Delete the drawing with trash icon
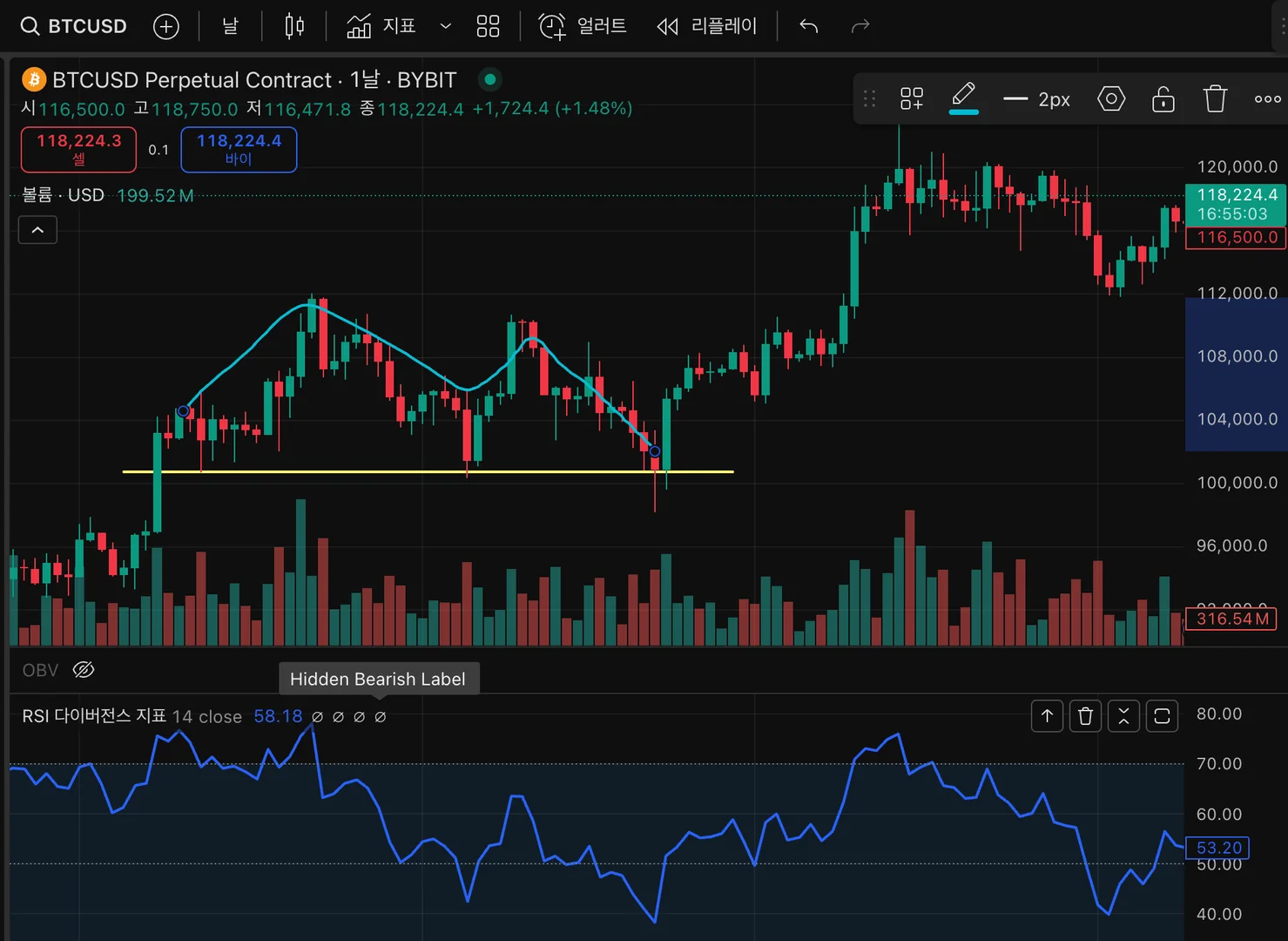 [1215, 99]
